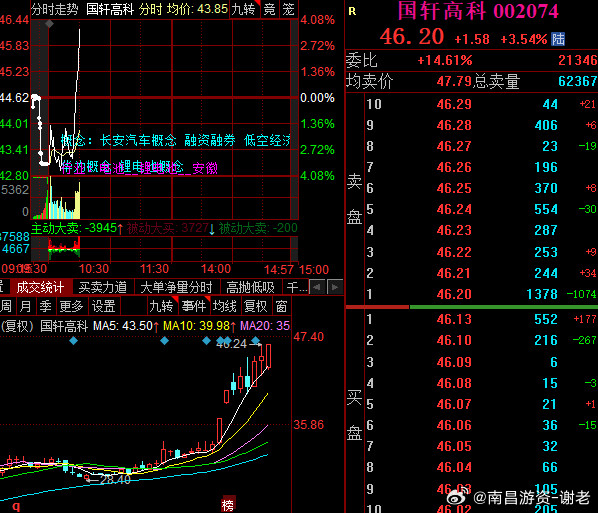Click the 榜 ranking marker below K-line chart

(x=228, y=505)
